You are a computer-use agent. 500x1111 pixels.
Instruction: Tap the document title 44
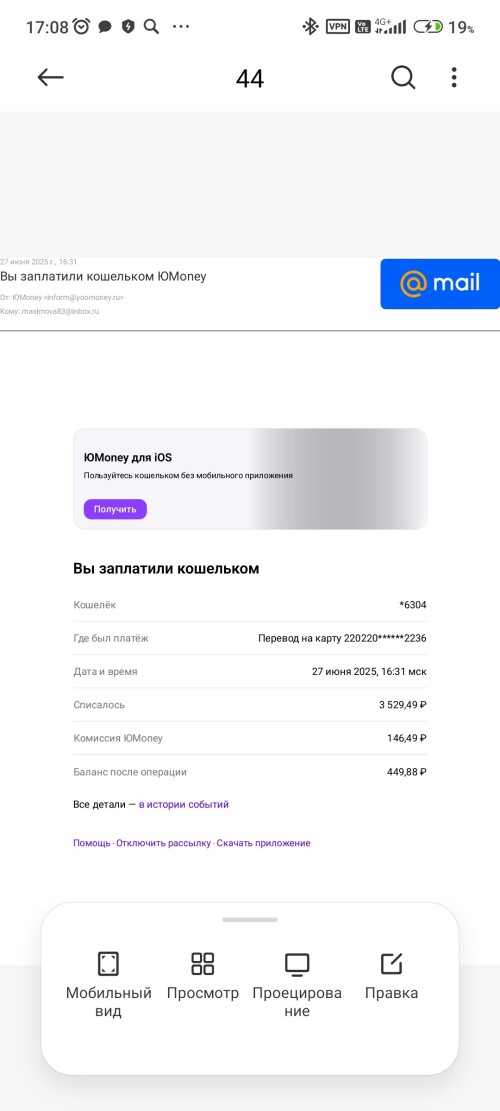tap(250, 79)
